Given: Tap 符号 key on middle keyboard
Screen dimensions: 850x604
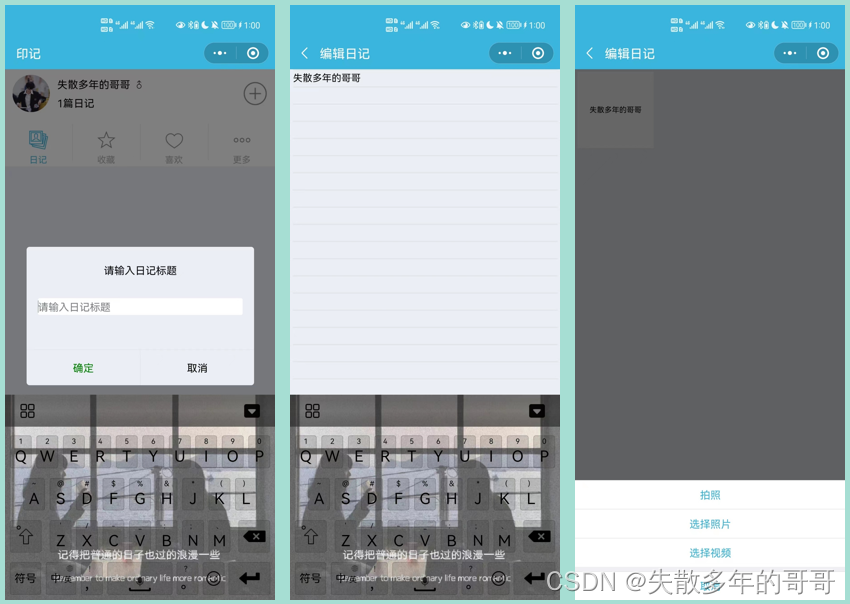Looking at the screenshot, I should tap(310, 578).
